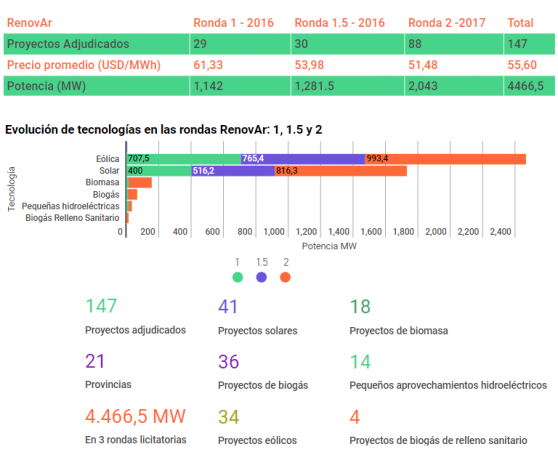Click the Solar purple bar segment 516,2

pos(233,171)
